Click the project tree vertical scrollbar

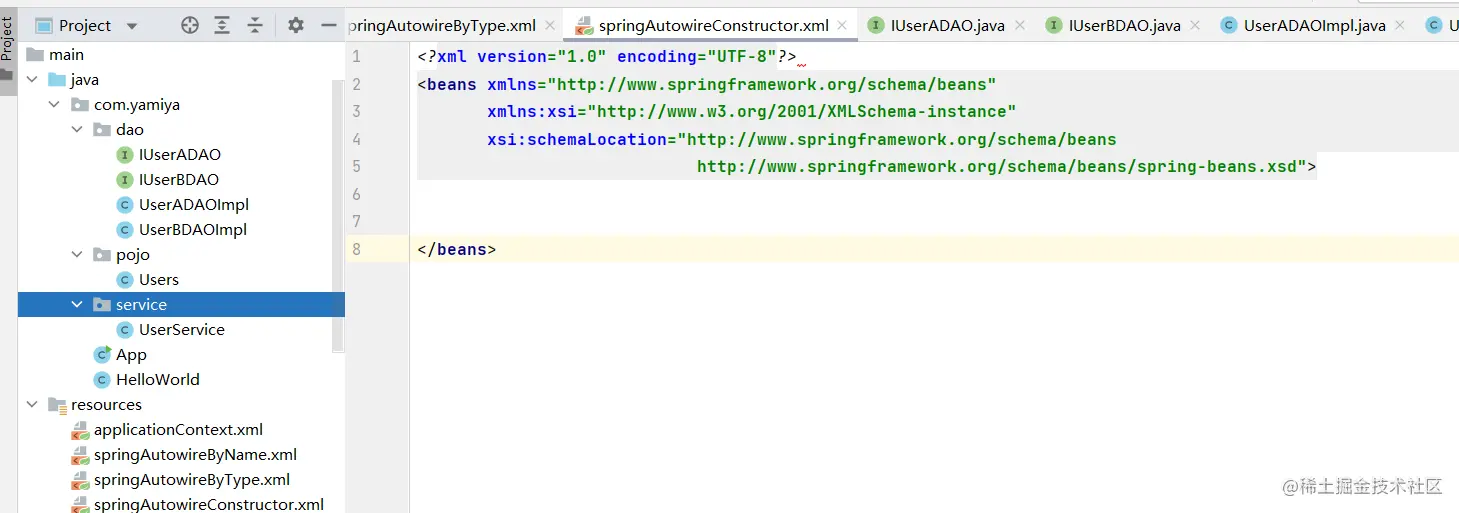pos(338,215)
